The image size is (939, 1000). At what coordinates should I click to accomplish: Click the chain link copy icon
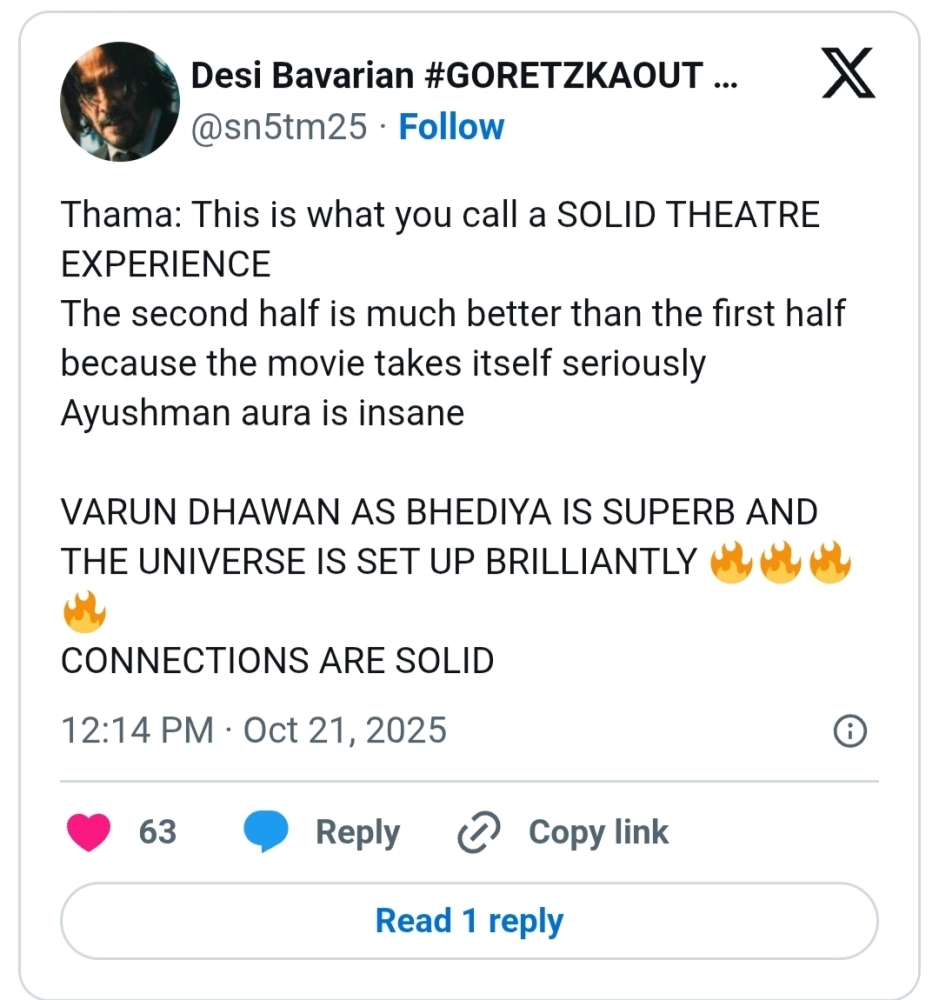click(478, 833)
